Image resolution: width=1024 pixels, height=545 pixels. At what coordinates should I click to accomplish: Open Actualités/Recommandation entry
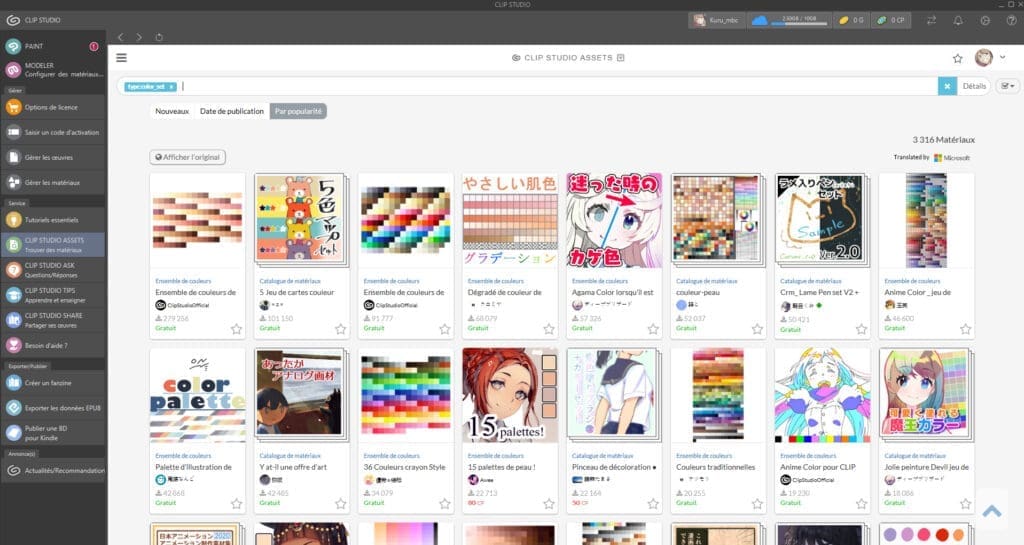[x=52, y=471]
